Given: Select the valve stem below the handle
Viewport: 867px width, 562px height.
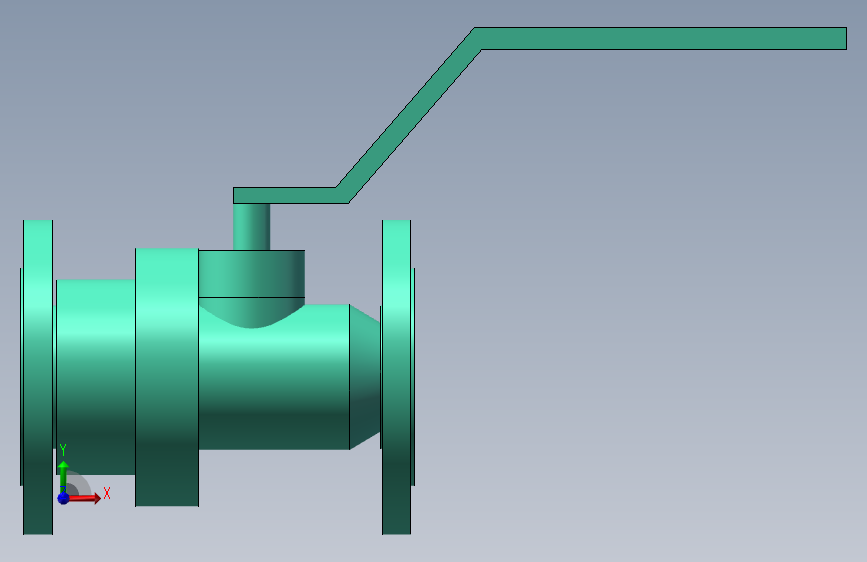Looking at the screenshot, I should 252,227.
